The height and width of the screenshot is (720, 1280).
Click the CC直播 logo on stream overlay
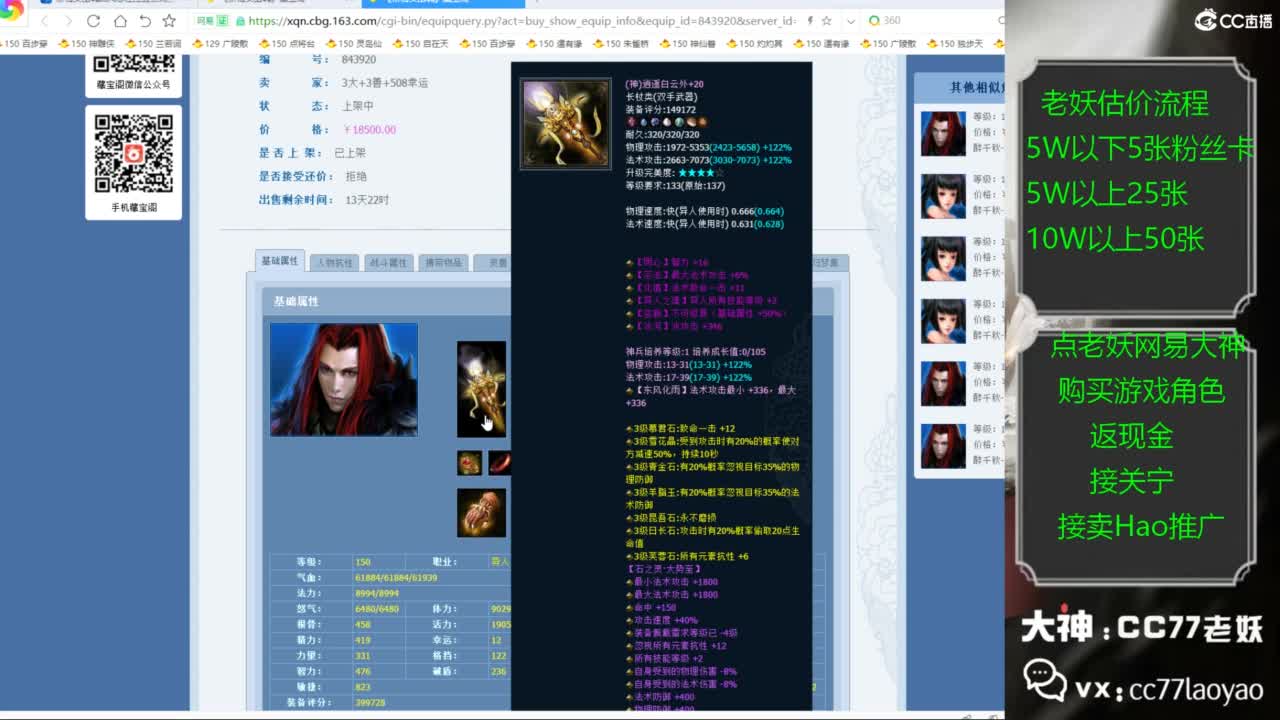(x=1233, y=19)
